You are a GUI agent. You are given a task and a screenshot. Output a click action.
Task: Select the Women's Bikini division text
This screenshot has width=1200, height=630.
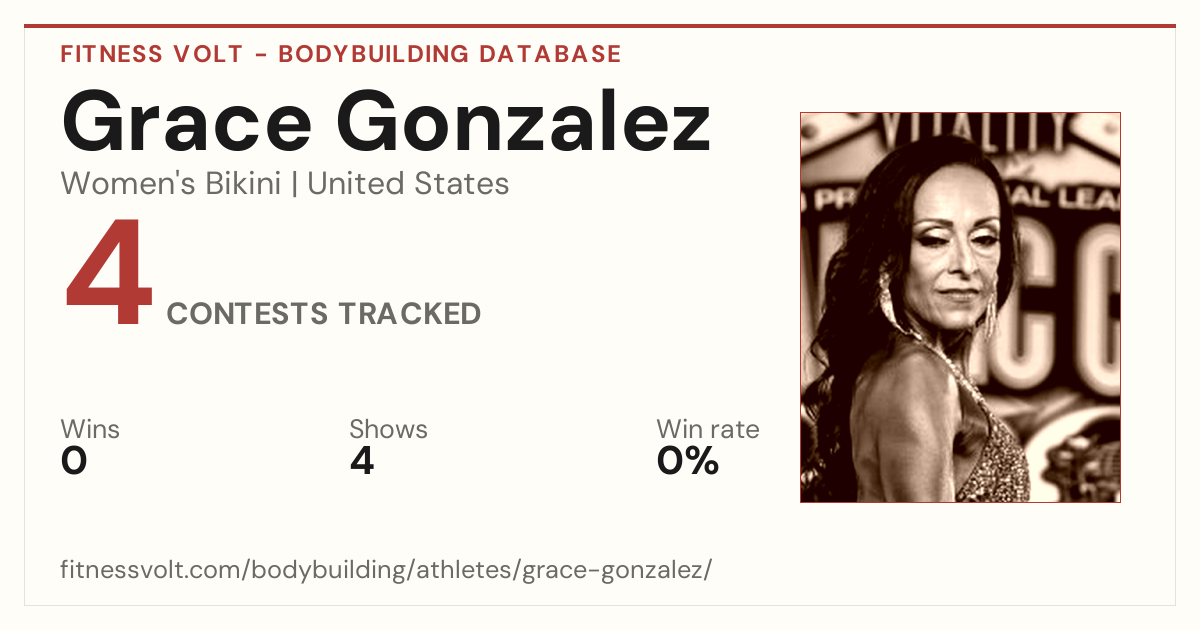coord(171,184)
